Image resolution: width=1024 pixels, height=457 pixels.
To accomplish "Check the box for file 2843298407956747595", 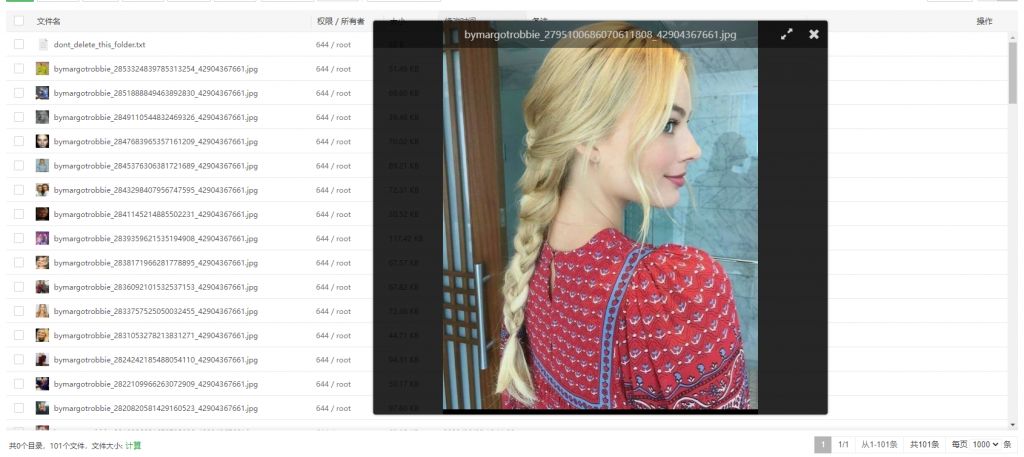I will tap(19, 190).
